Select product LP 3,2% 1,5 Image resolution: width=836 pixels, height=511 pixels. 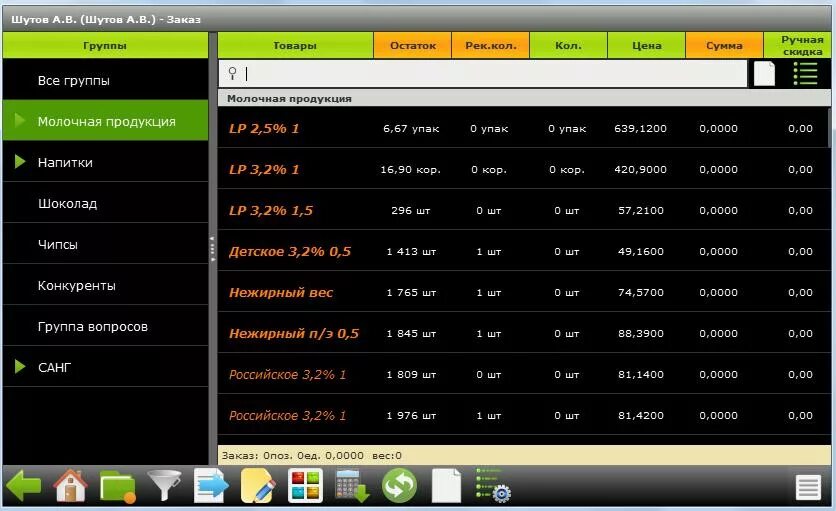click(271, 211)
